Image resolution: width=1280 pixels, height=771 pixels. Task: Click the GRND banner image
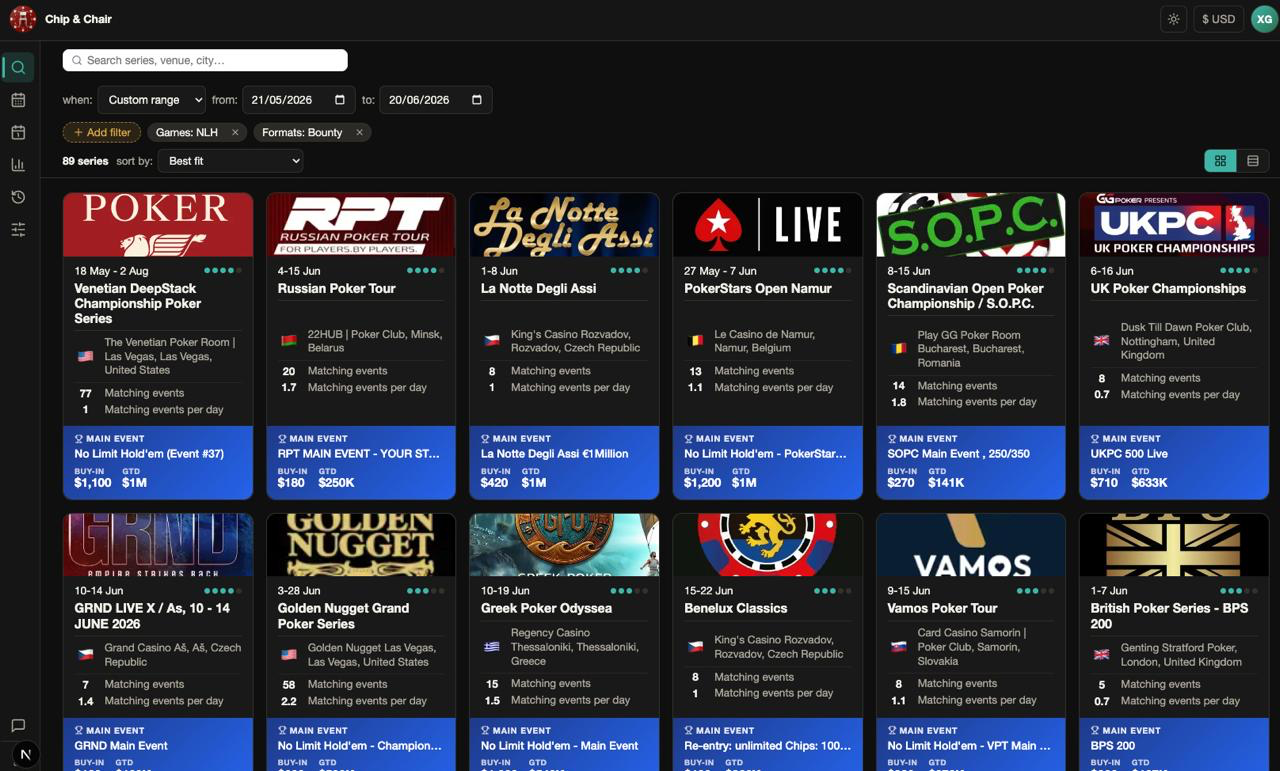158,545
